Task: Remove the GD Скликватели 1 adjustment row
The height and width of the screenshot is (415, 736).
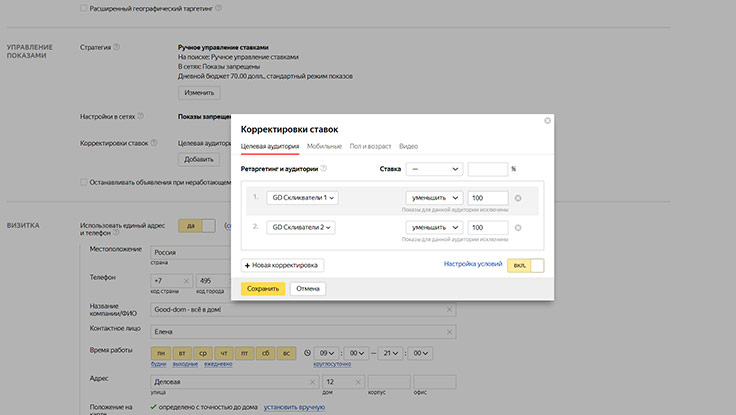Action: coord(518,198)
